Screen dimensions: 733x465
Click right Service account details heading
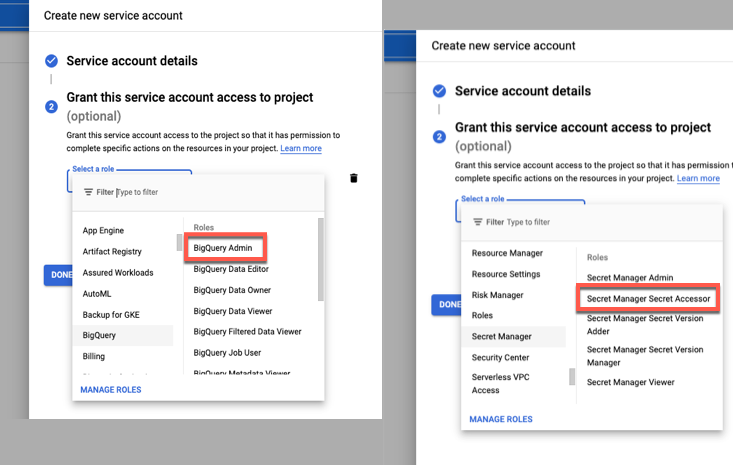point(523,91)
